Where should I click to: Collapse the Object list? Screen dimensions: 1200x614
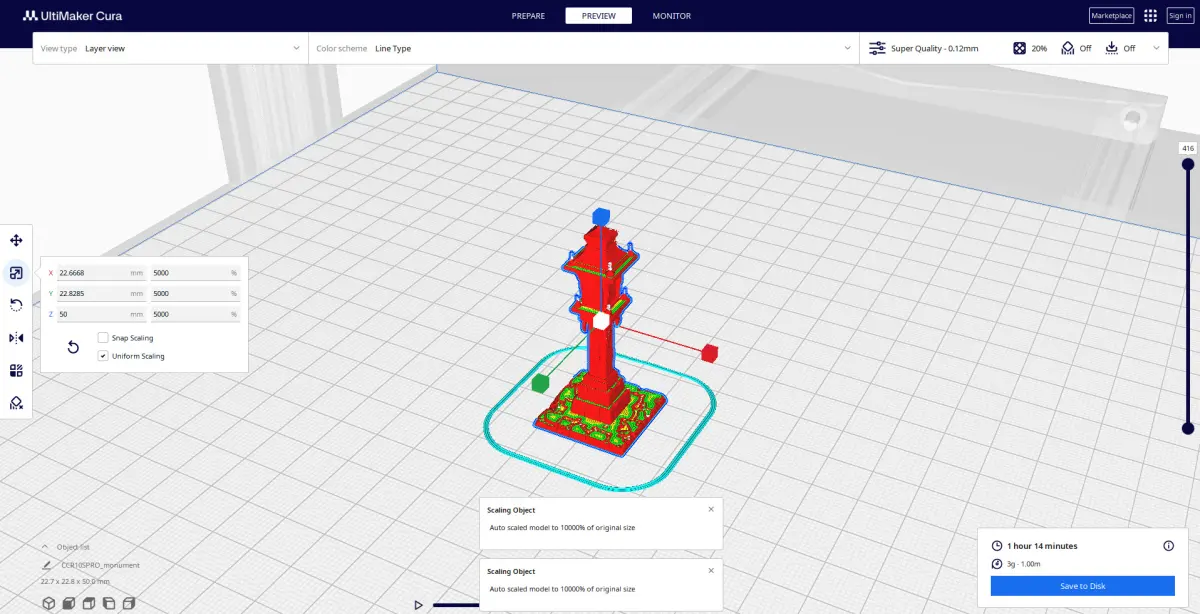[x=45, y=547]
